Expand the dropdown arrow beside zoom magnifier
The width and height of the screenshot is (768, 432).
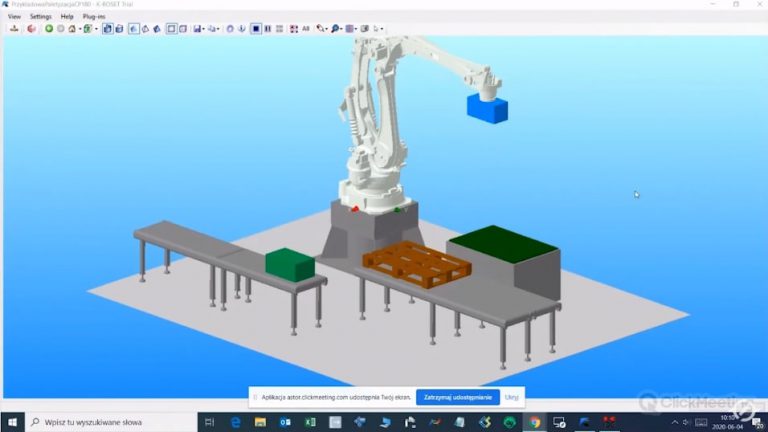343,29
